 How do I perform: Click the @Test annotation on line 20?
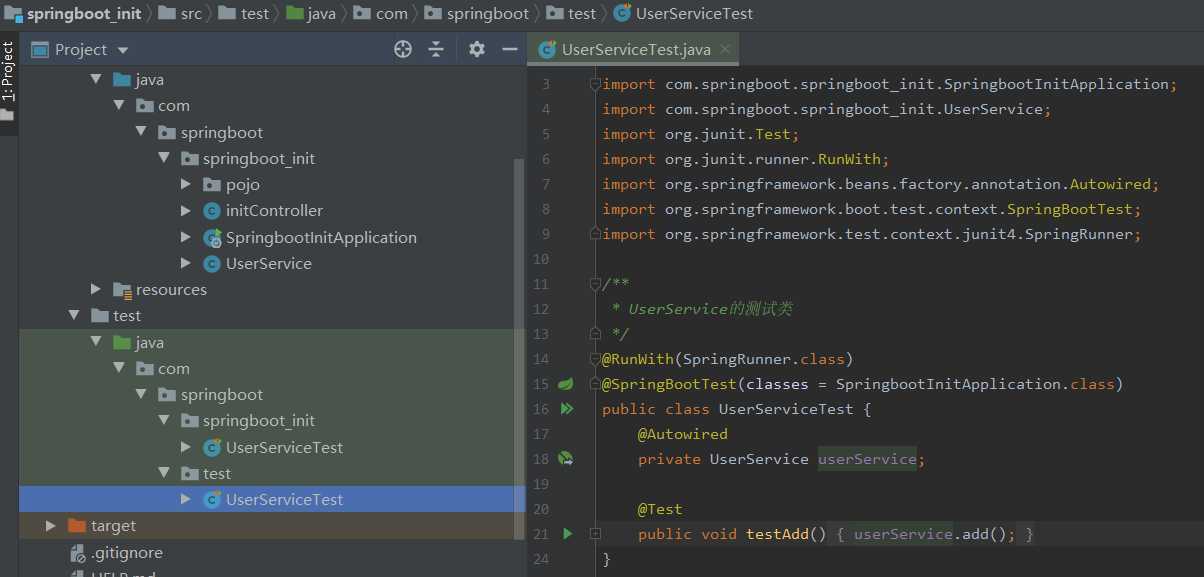(x=660, y=509)
